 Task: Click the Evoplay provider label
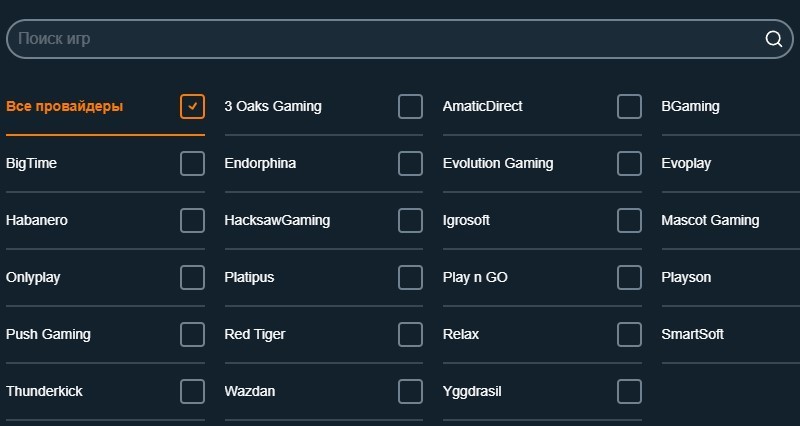tap(686, 163)
